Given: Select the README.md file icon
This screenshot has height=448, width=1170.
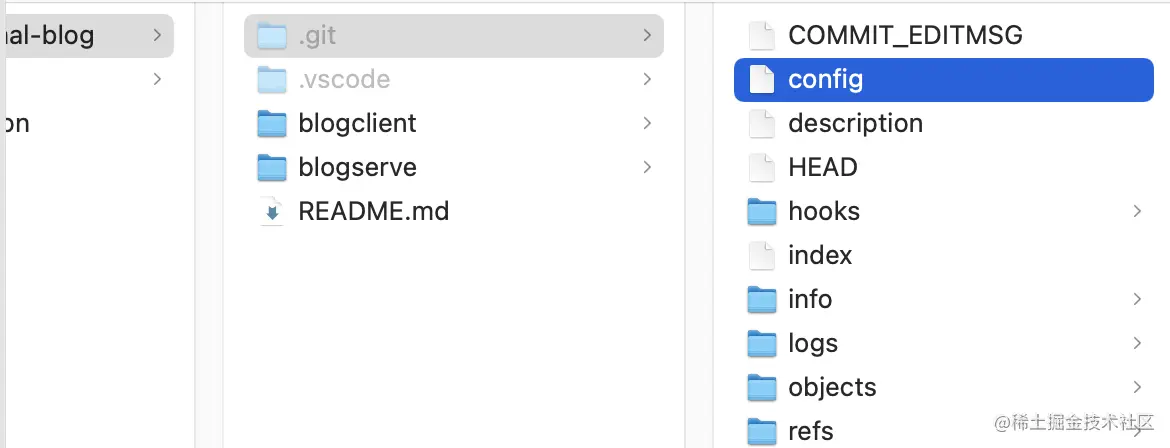Looking at the screenshot, I should 272,211.
